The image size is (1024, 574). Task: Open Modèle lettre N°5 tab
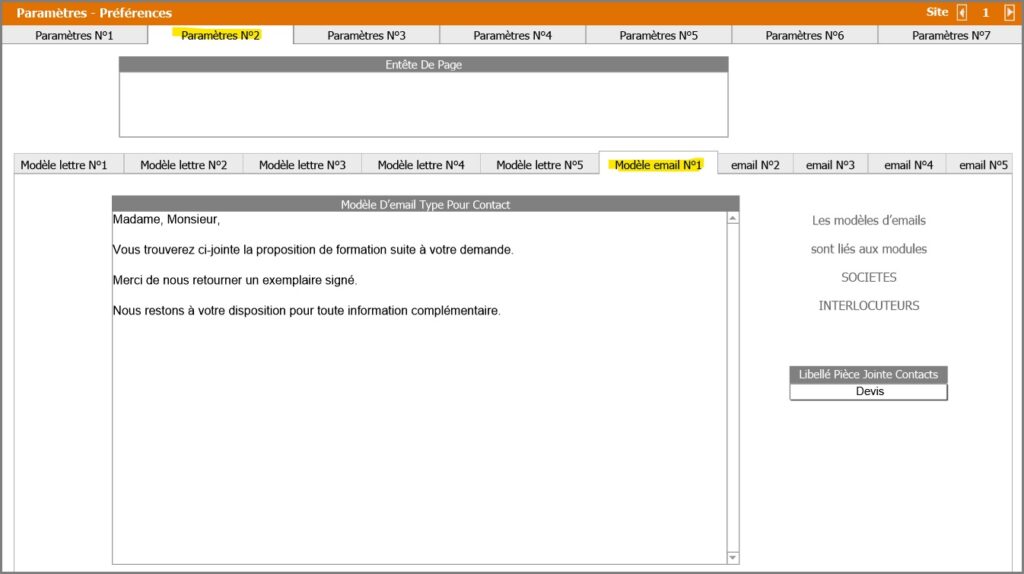click(539, 165)
